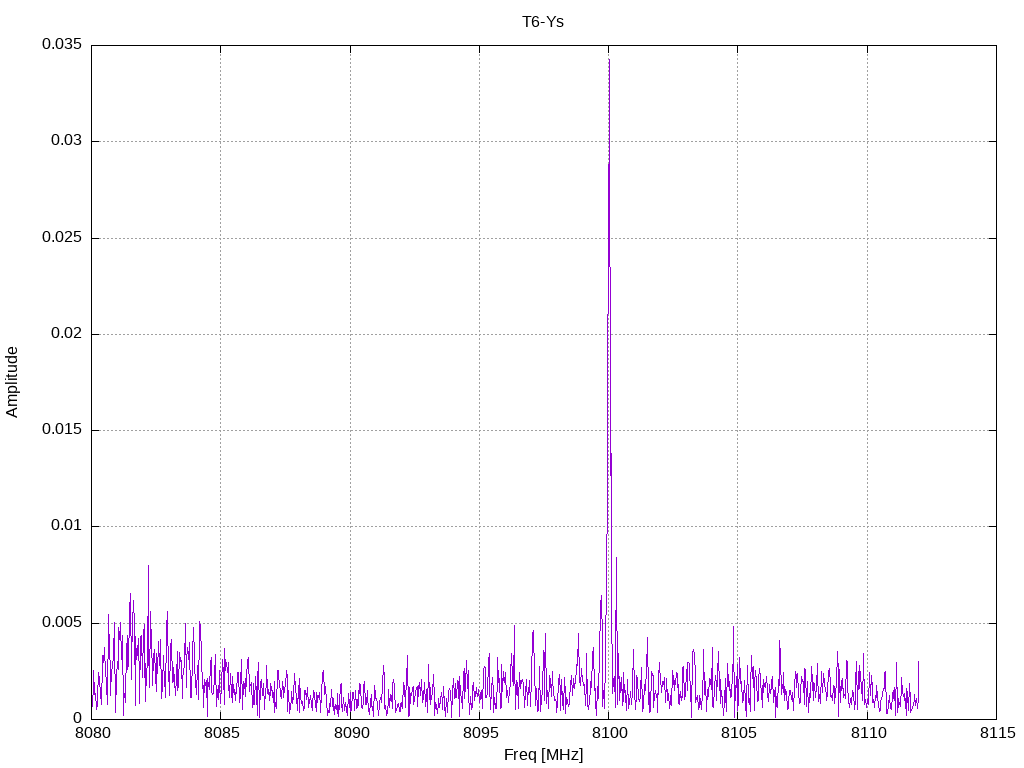Click the 0.015 y-axis tick label
This screenshot has width=1024, height=768.
click(62, 429)
